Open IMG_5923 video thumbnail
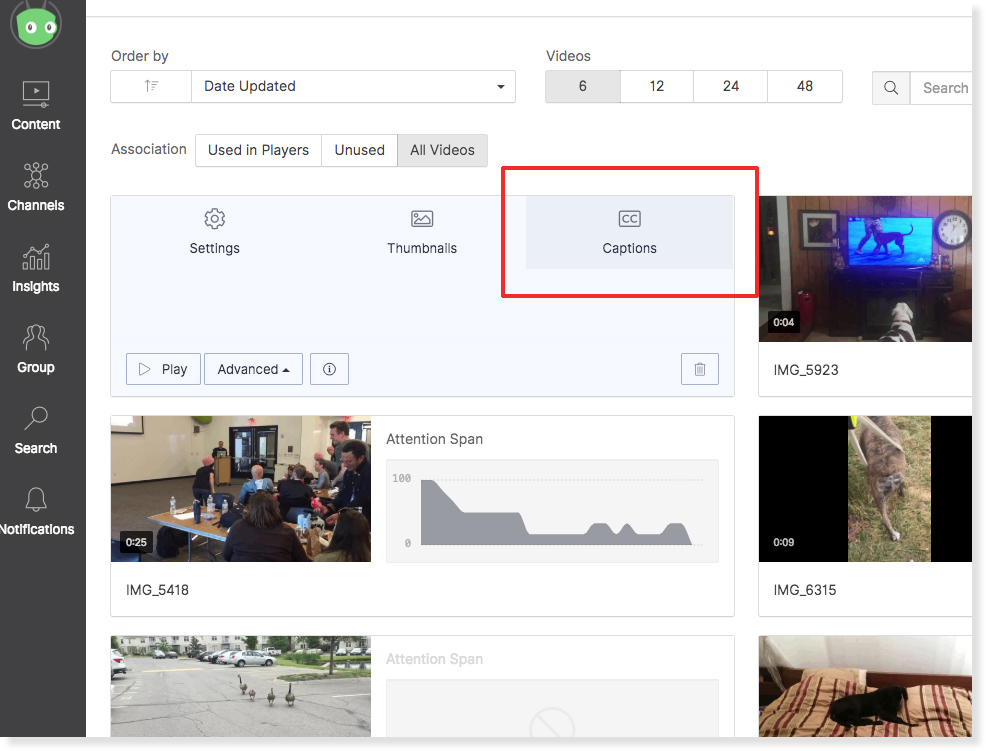 pyautogui.click(x=865, y=269)
